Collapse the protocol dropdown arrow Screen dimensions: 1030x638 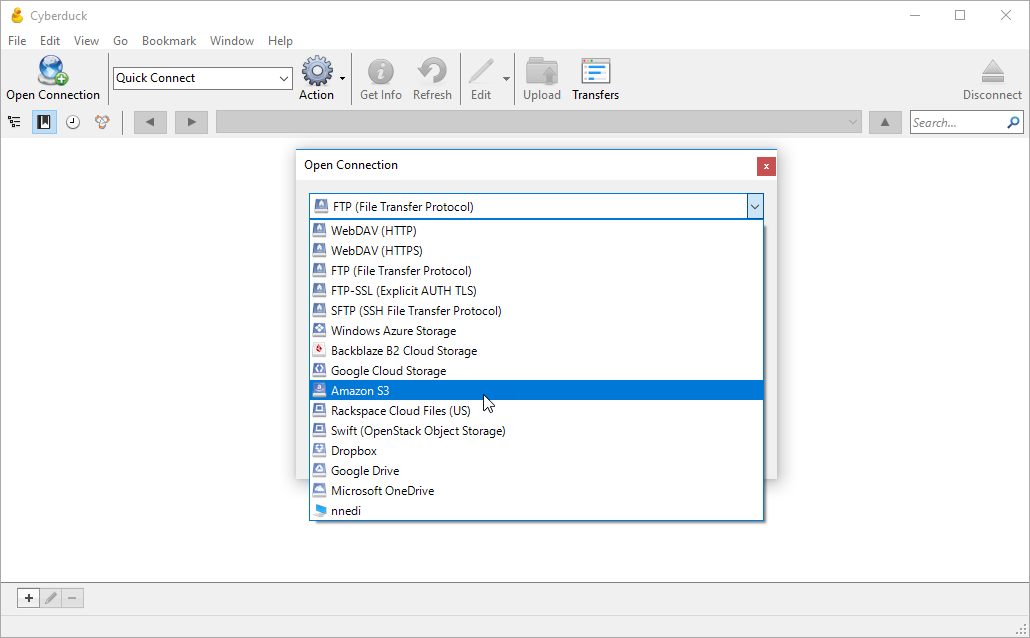755,207
